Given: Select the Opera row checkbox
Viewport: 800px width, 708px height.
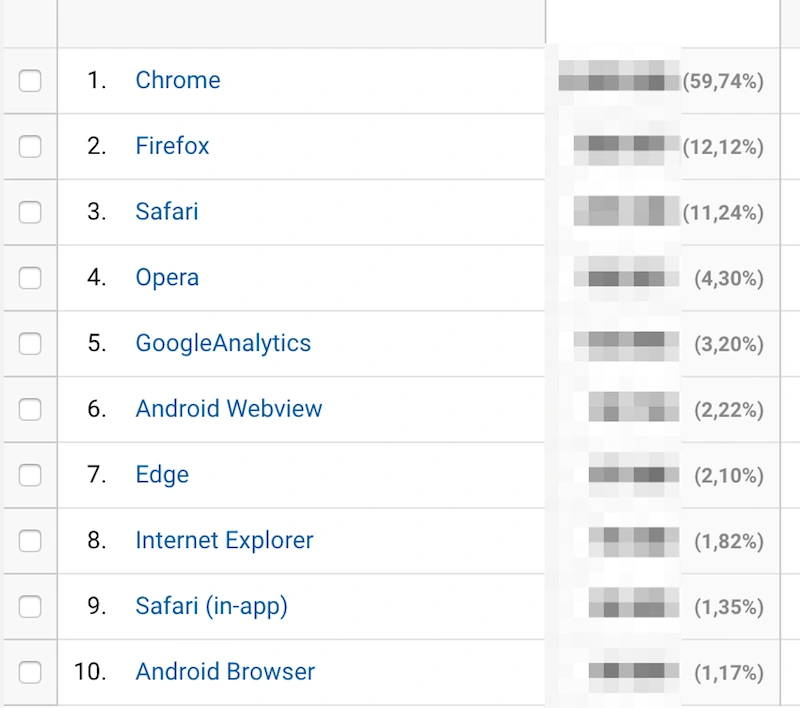Looking at the screenshot, I should coord(30,278).
